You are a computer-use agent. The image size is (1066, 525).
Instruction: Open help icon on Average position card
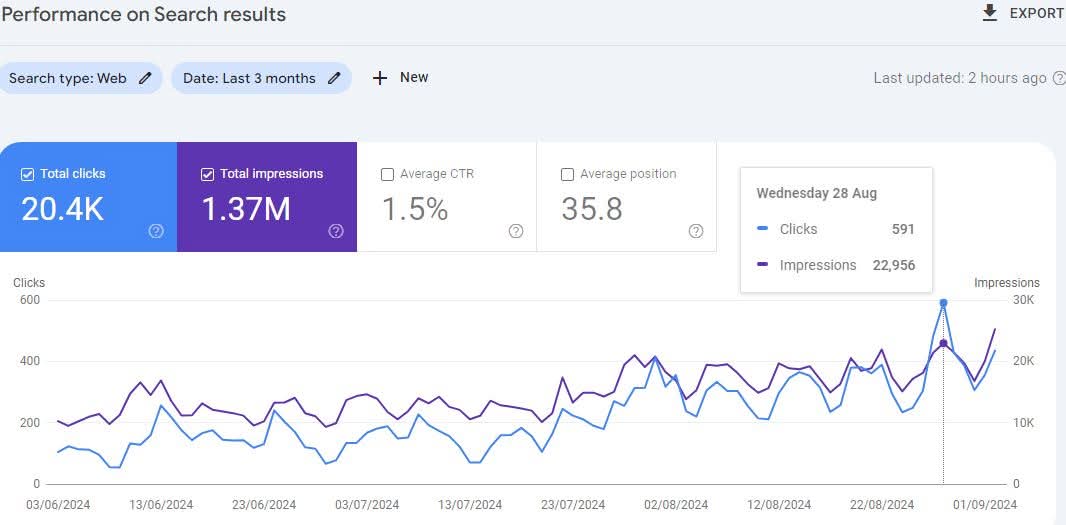(696, 231)
